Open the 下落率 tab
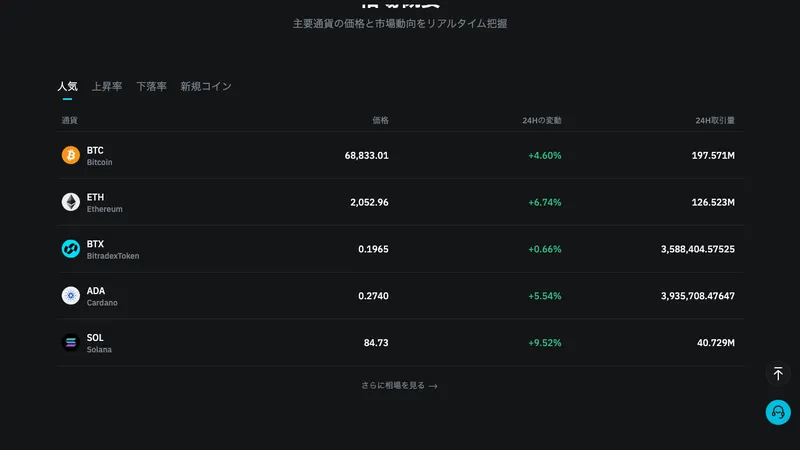 (151, 87)
